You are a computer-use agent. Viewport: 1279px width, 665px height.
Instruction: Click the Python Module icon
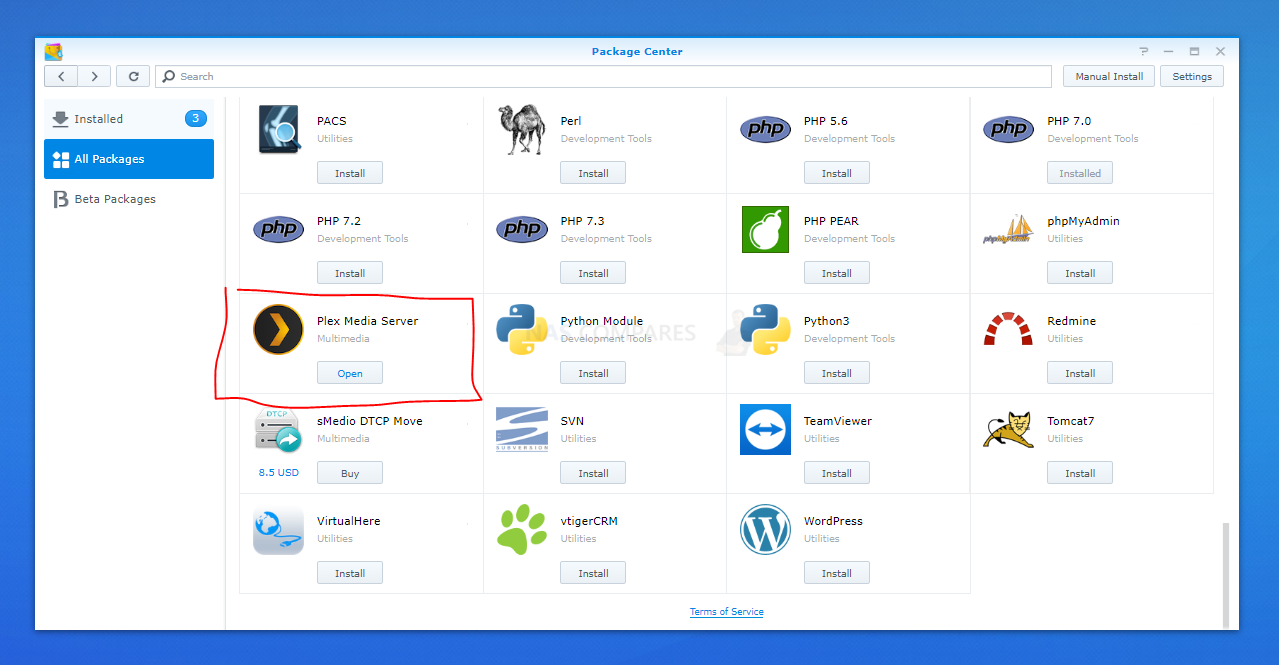coord(521,329)
